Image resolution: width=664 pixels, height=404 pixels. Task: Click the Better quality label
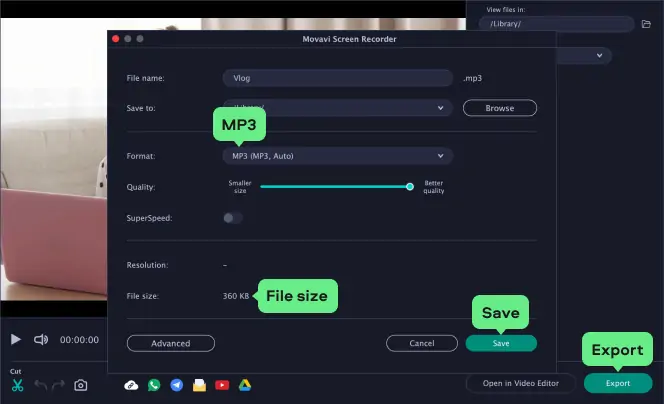tap(434, 187)
